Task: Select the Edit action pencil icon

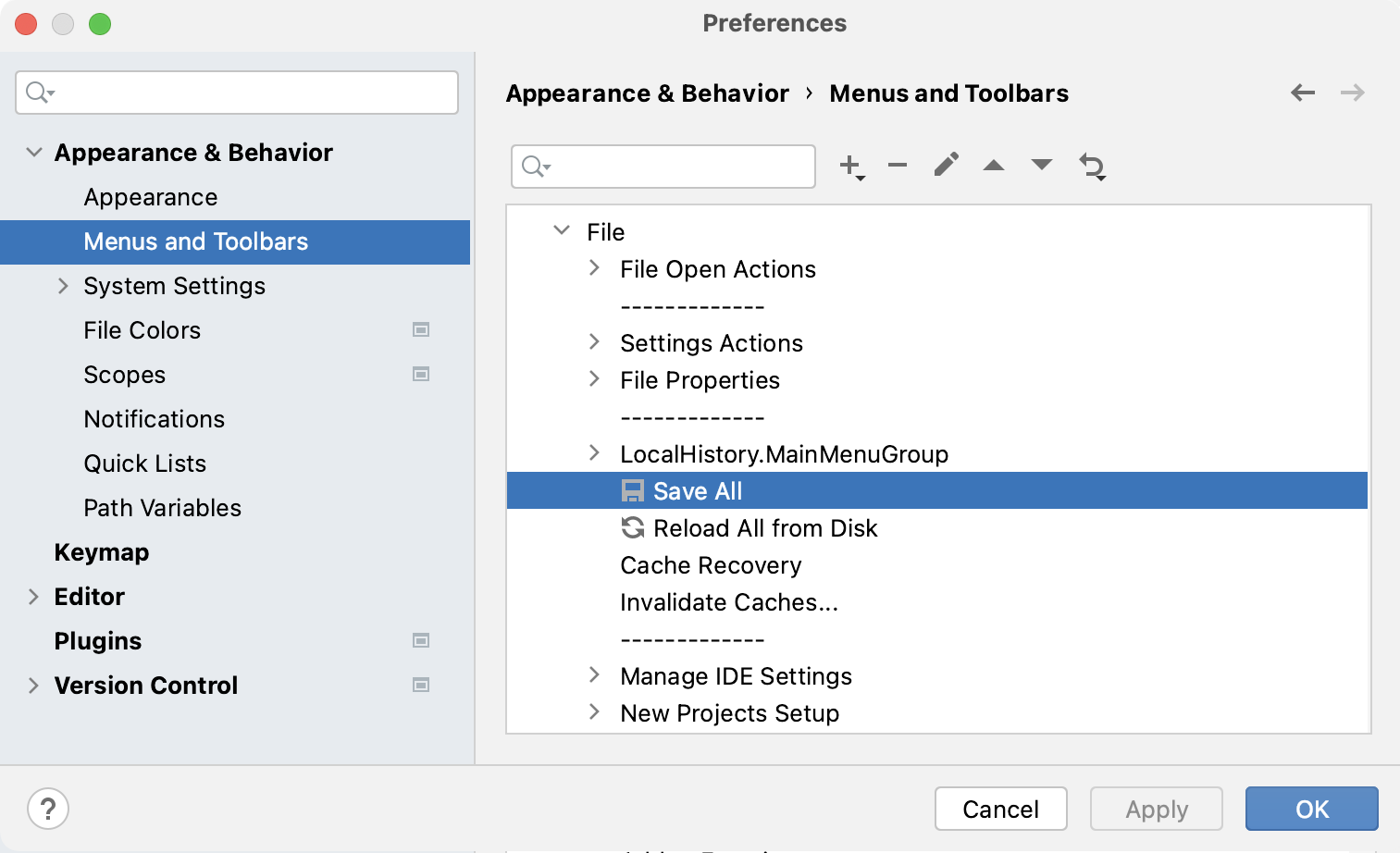Action: pos(946,166)
